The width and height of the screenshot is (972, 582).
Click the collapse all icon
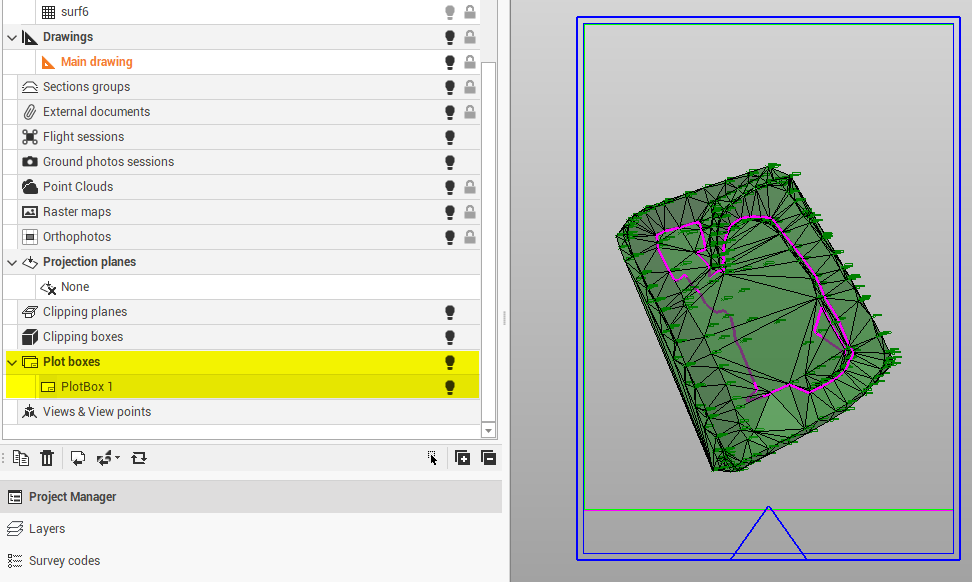(488, 458)
